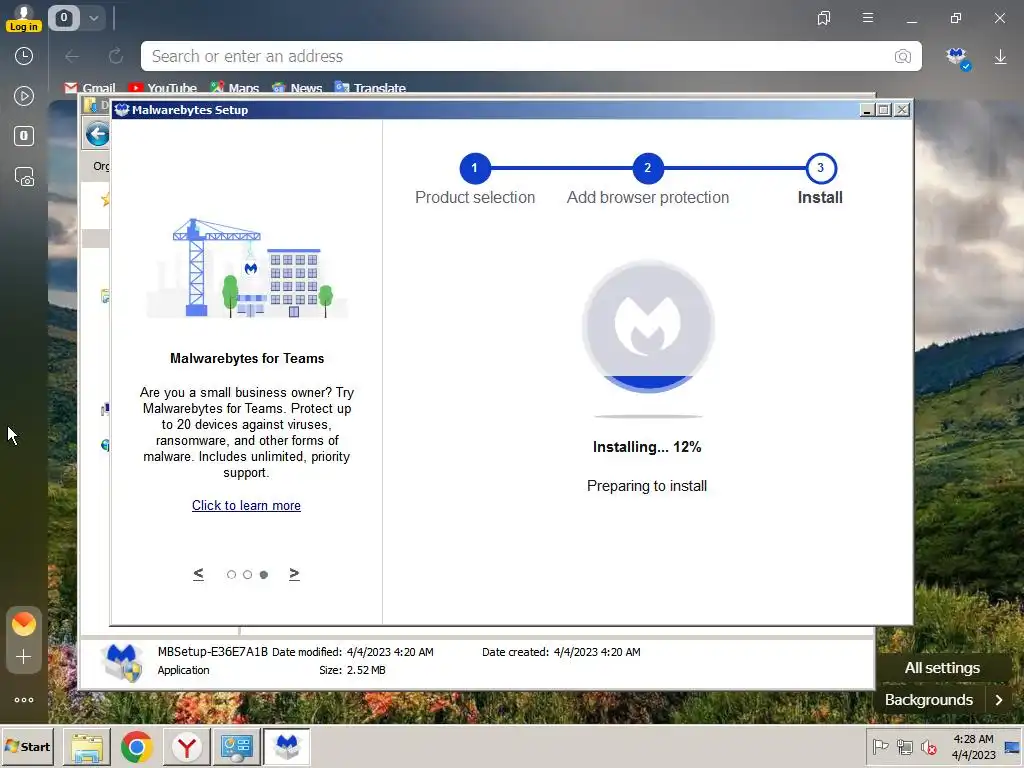This screenshot has width=1024, height=768.
Task: Open All settings
Action: point(942,668)
